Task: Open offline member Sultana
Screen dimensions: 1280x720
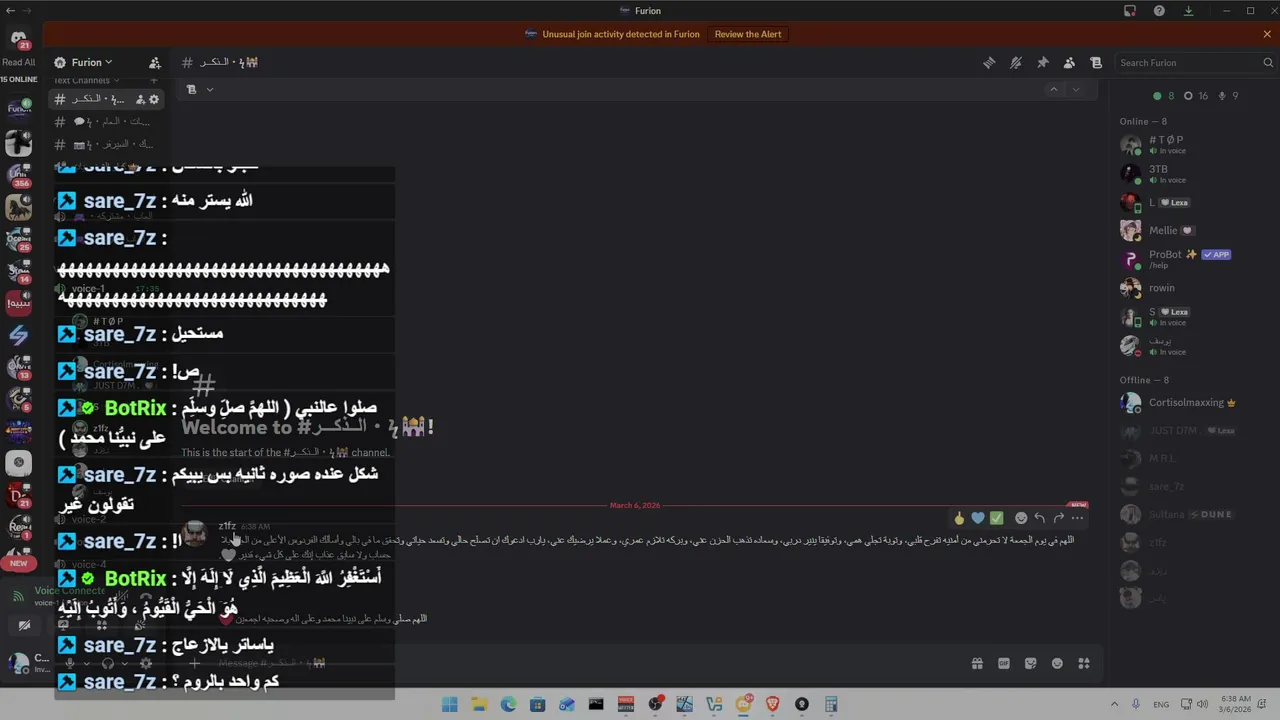Action: click(1185, 515)
